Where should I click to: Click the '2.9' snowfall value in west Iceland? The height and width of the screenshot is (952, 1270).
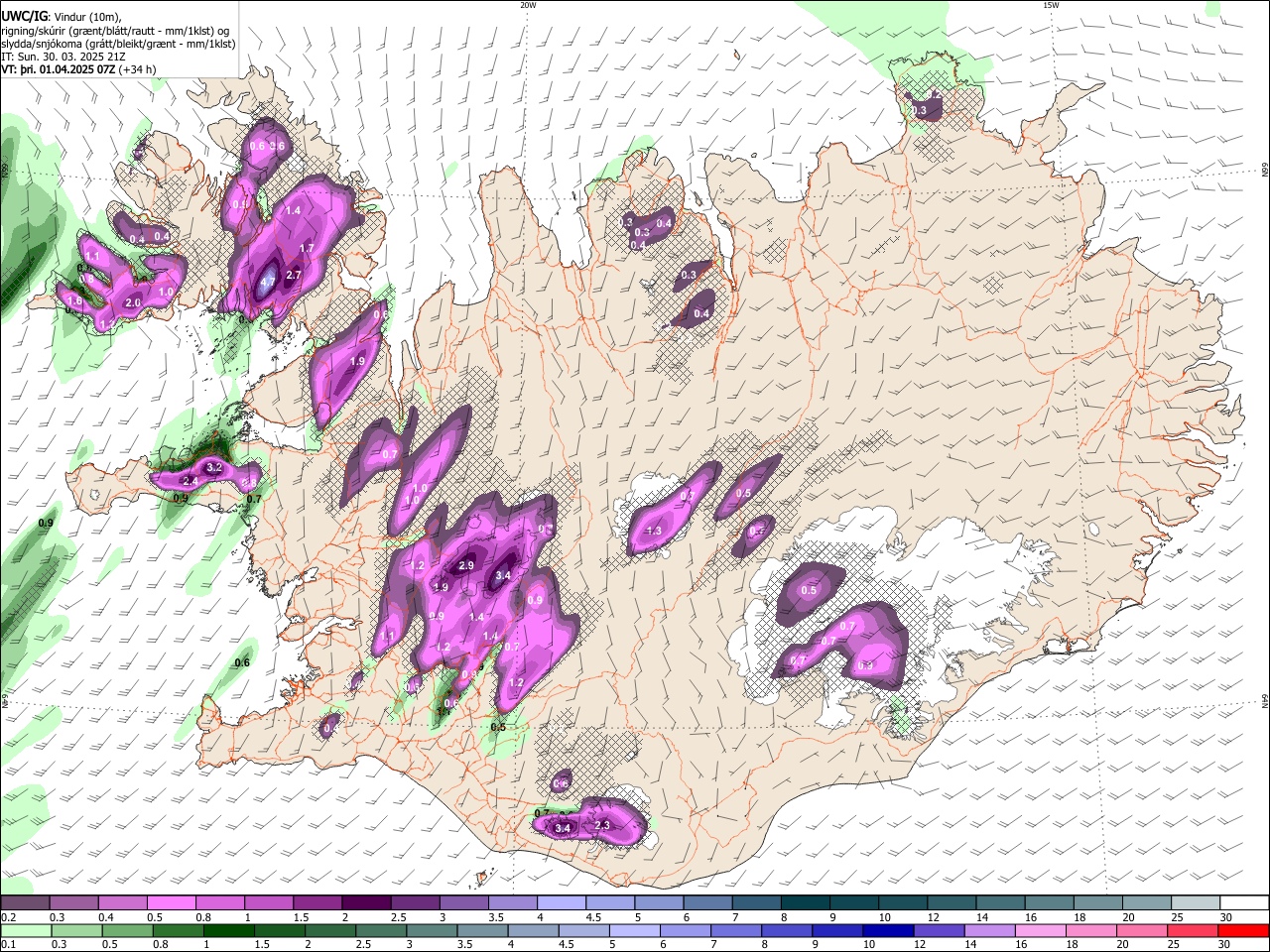[466, 566]
